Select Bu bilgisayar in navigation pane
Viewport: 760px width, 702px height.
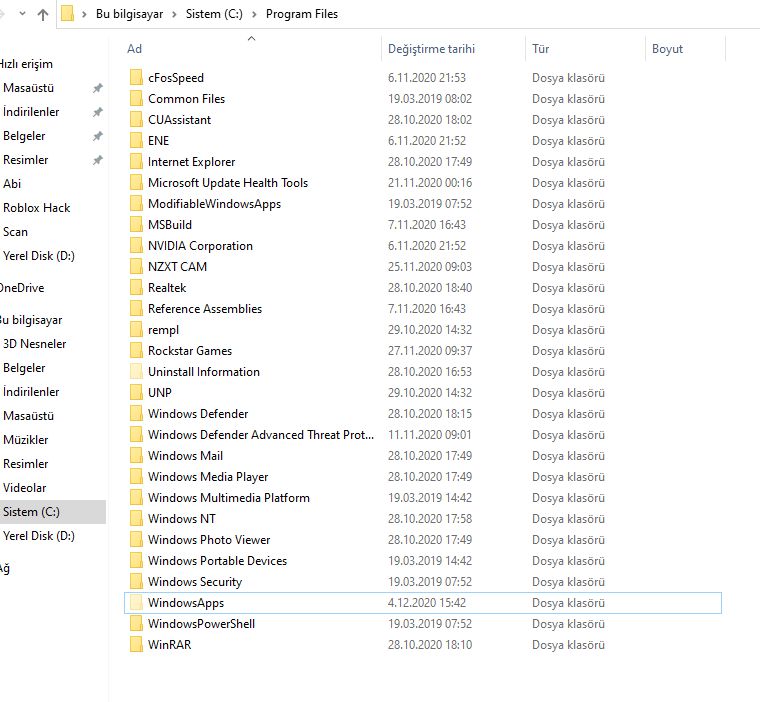coord(31,320)
